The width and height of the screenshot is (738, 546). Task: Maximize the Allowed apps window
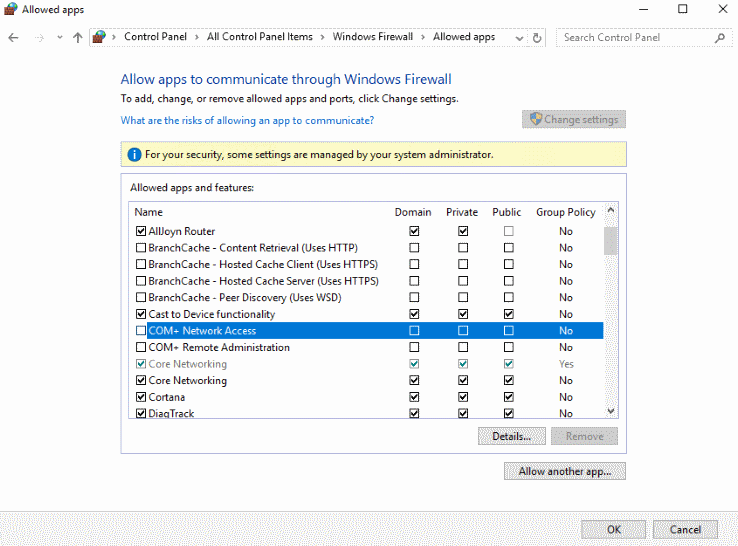[x=682, y=9]
